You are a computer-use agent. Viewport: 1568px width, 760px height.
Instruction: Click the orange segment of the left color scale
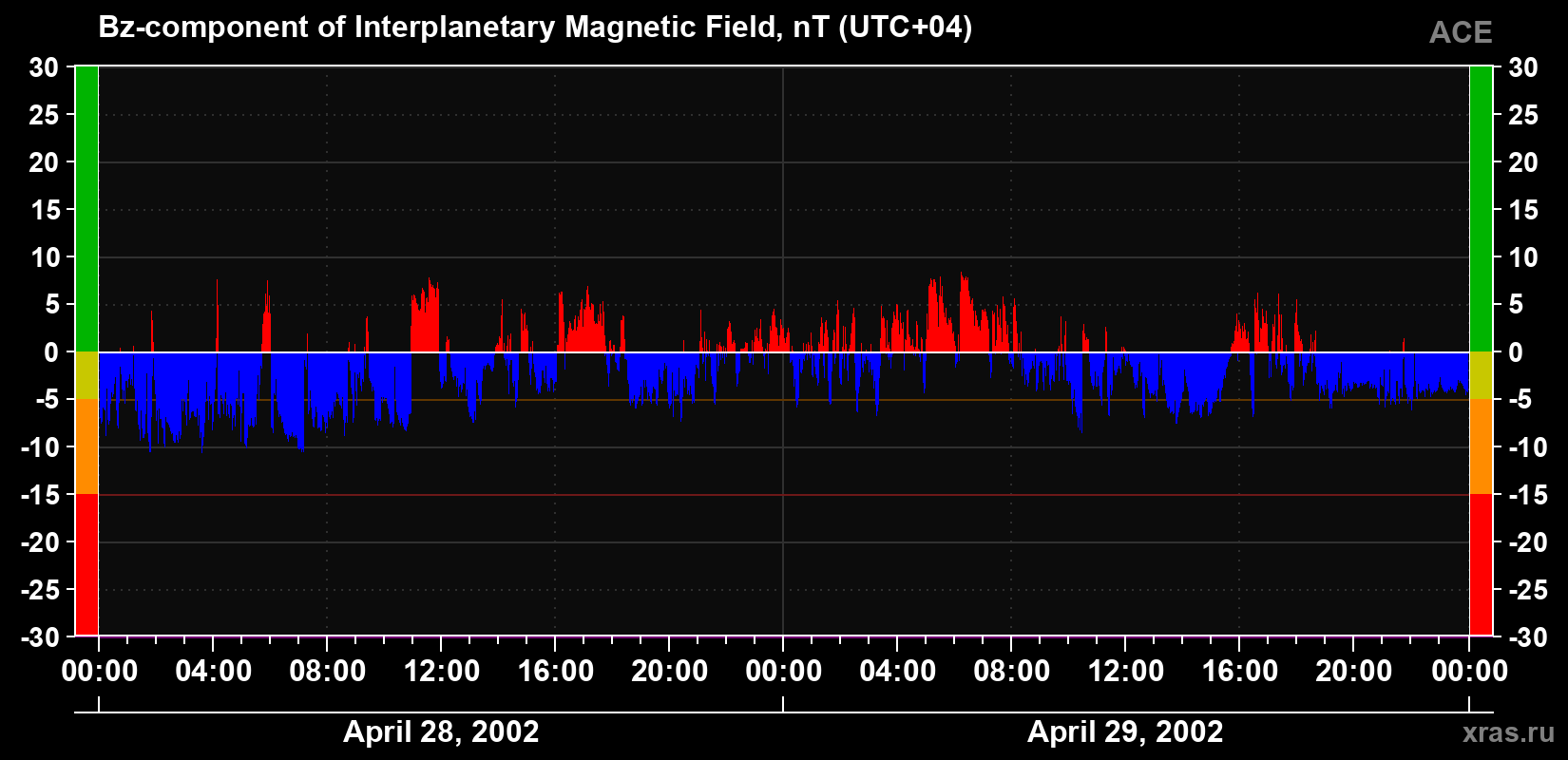(86, 446)
